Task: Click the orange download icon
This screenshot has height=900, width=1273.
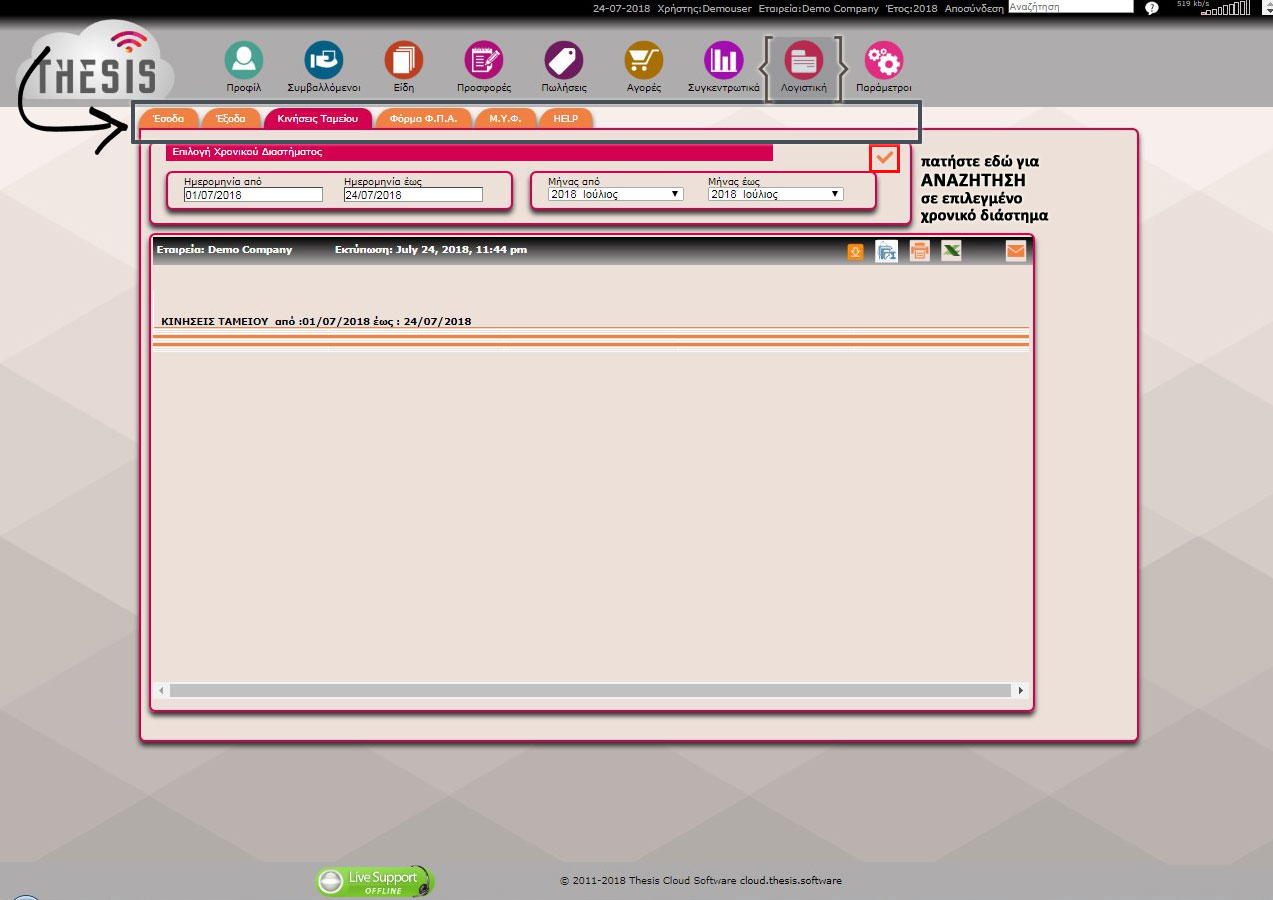Action: (855, 252)
